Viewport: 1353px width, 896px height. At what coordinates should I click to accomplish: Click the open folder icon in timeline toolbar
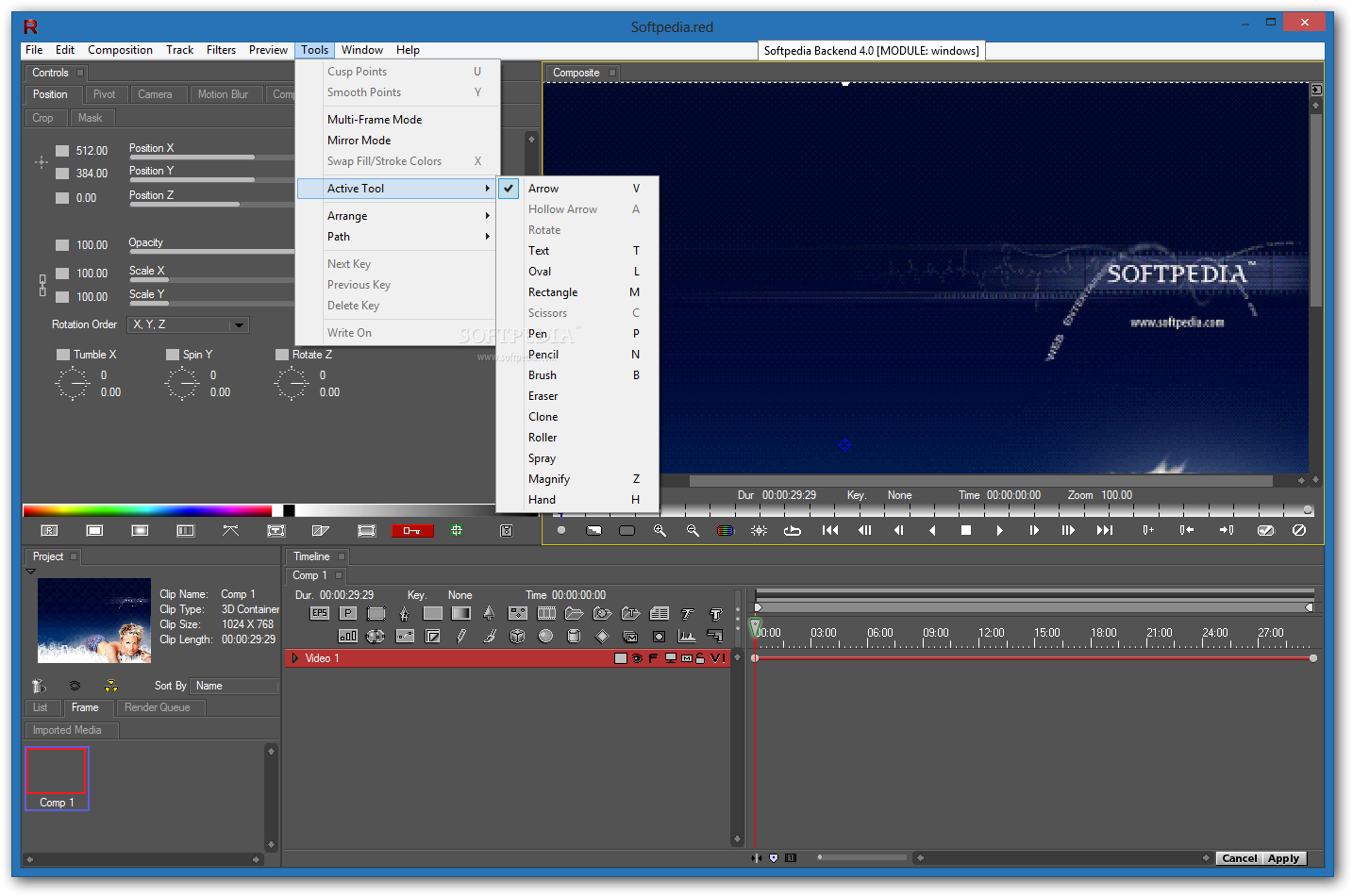point(574,613)
